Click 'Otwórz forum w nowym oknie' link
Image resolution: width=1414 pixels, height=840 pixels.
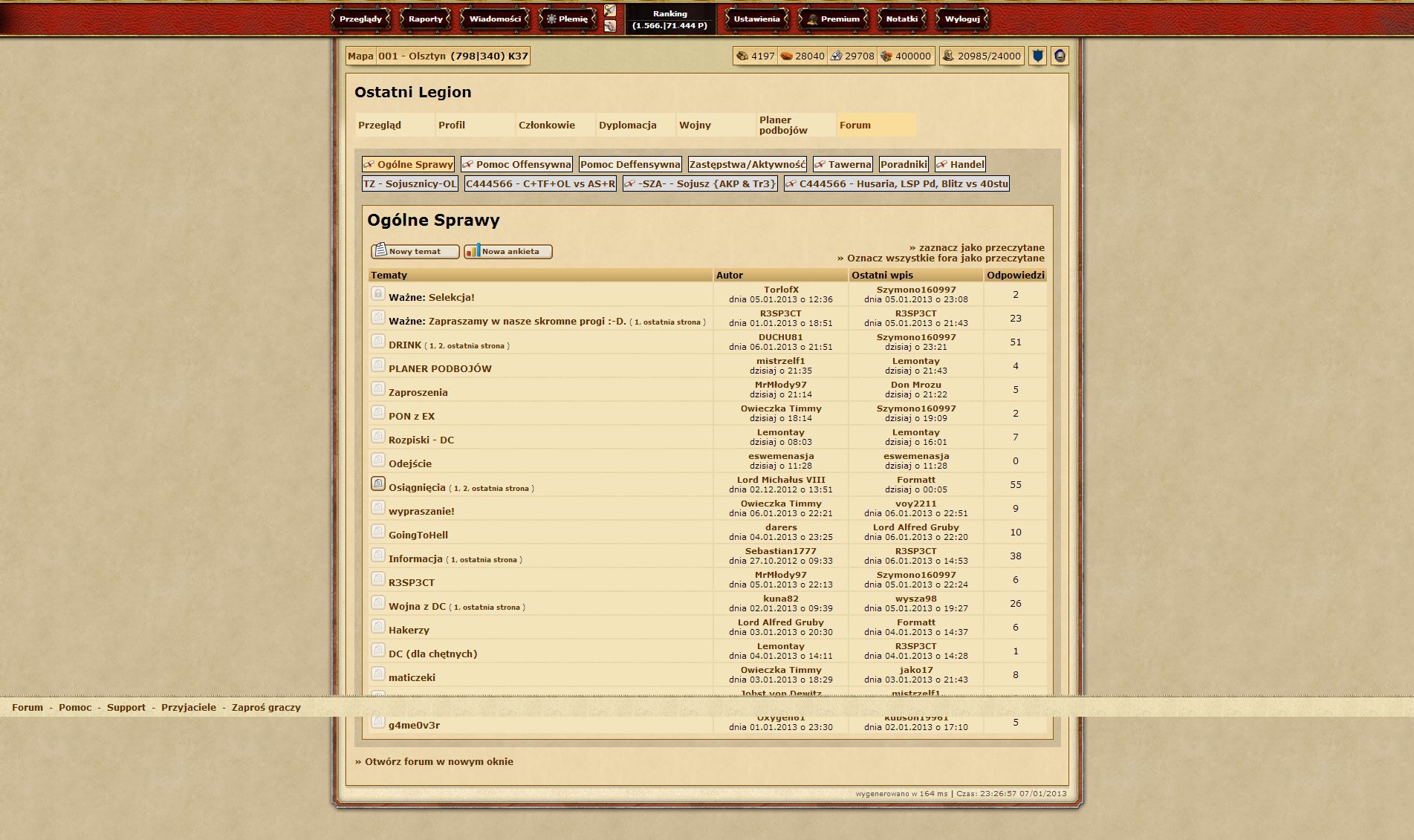(x=438, y=761)
